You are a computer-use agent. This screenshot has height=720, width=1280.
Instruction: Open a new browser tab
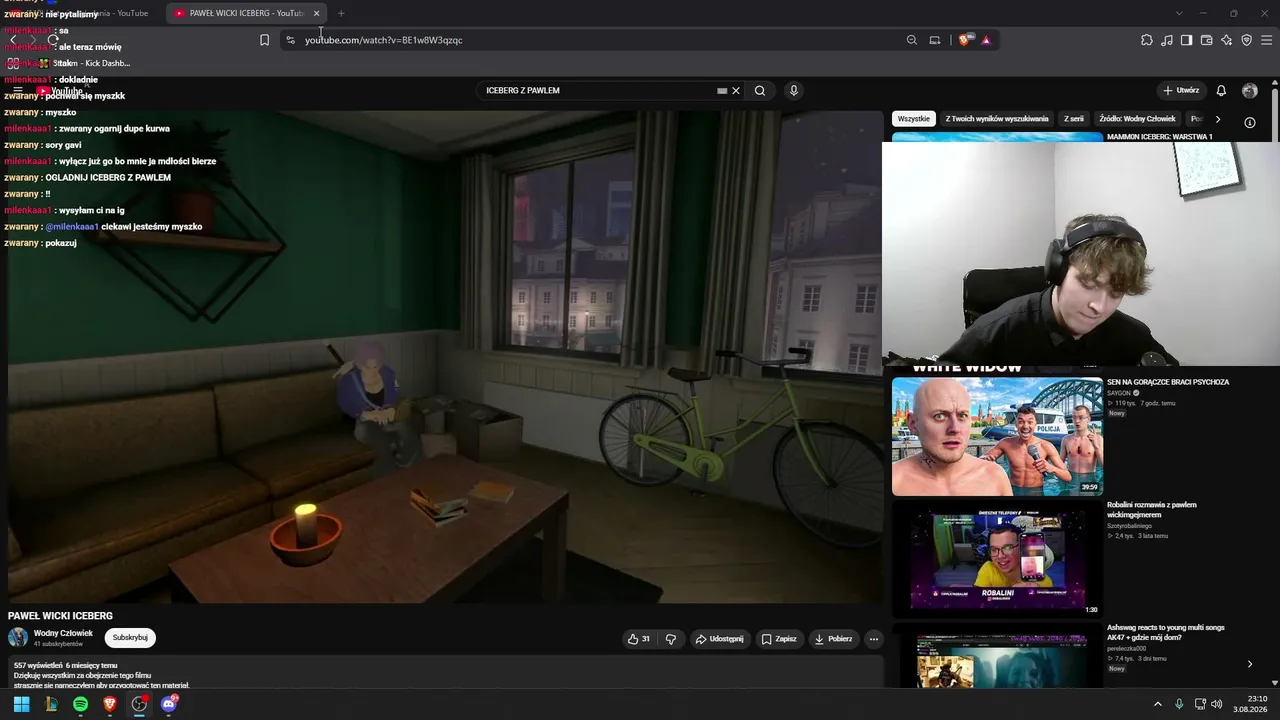[x=341, y=13]
